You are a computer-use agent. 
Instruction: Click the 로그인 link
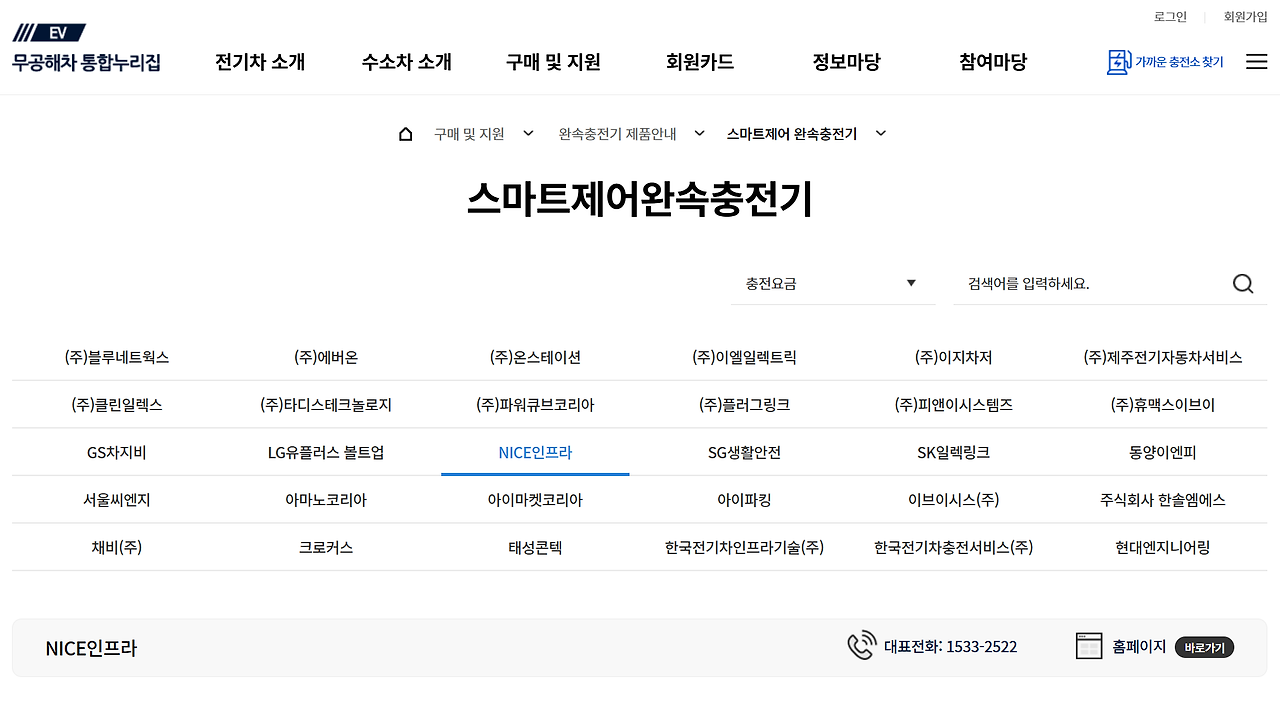pos(1170,17)
